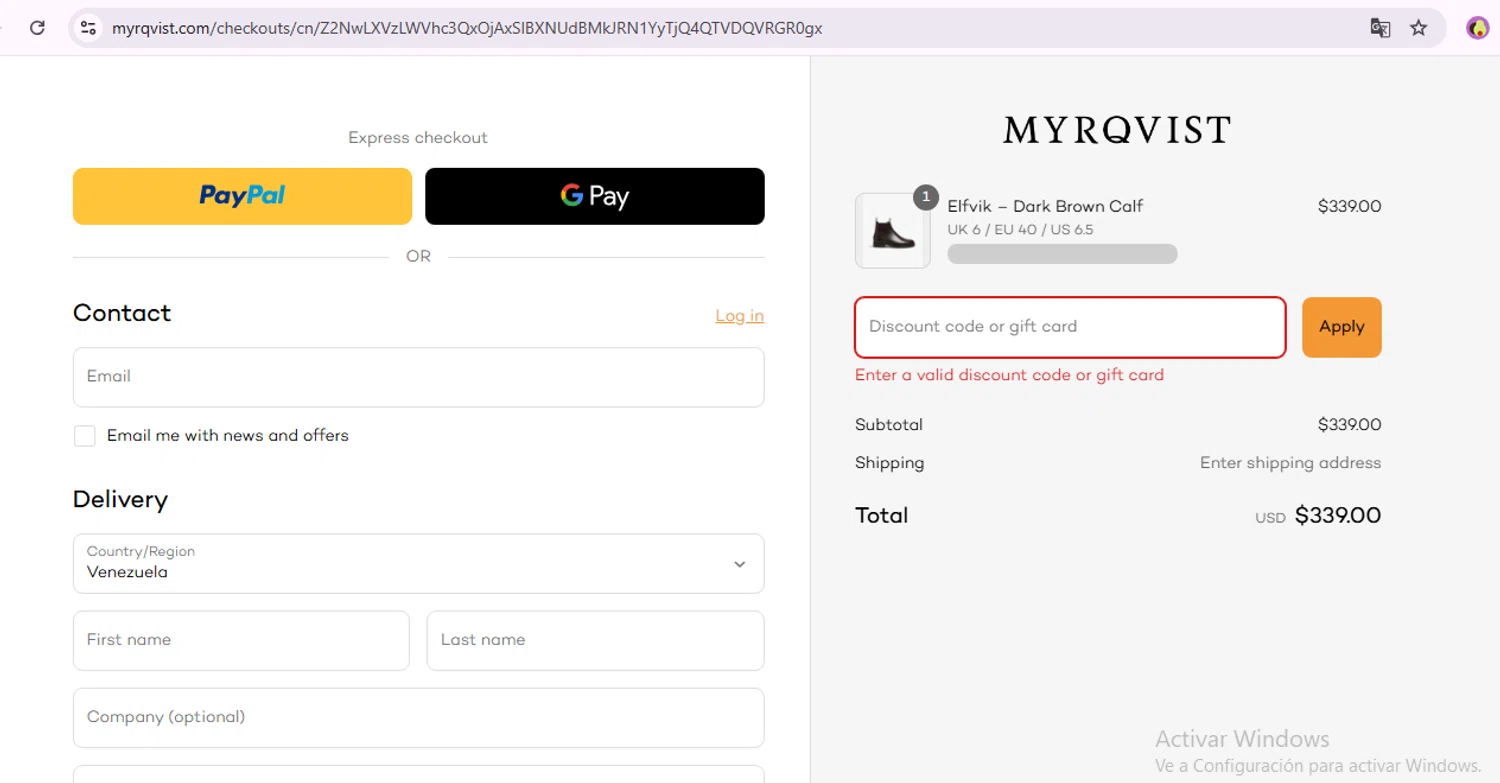Click the Express checkout heading
The image size is (1500, 783).
coord(418,138)
